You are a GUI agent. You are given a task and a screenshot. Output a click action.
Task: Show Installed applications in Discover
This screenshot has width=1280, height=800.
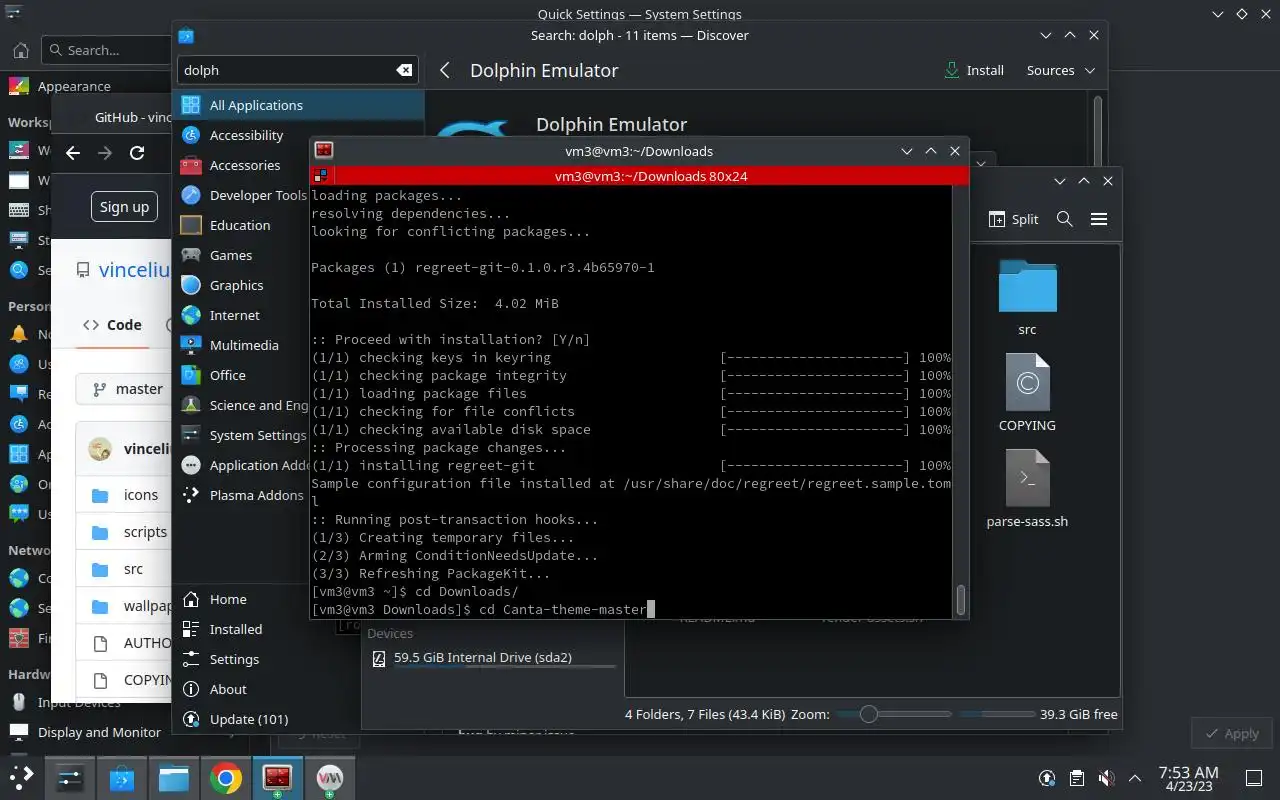(236, 629)
